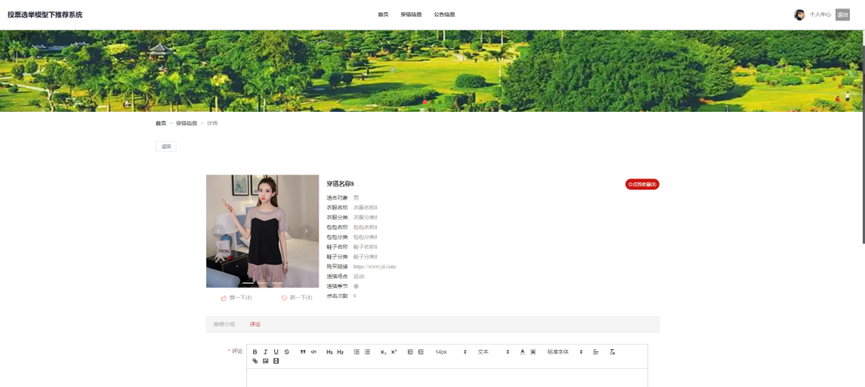Click the user avatar in the header
The width and height of the screenshot is (865, 387).
pos(799,15)
